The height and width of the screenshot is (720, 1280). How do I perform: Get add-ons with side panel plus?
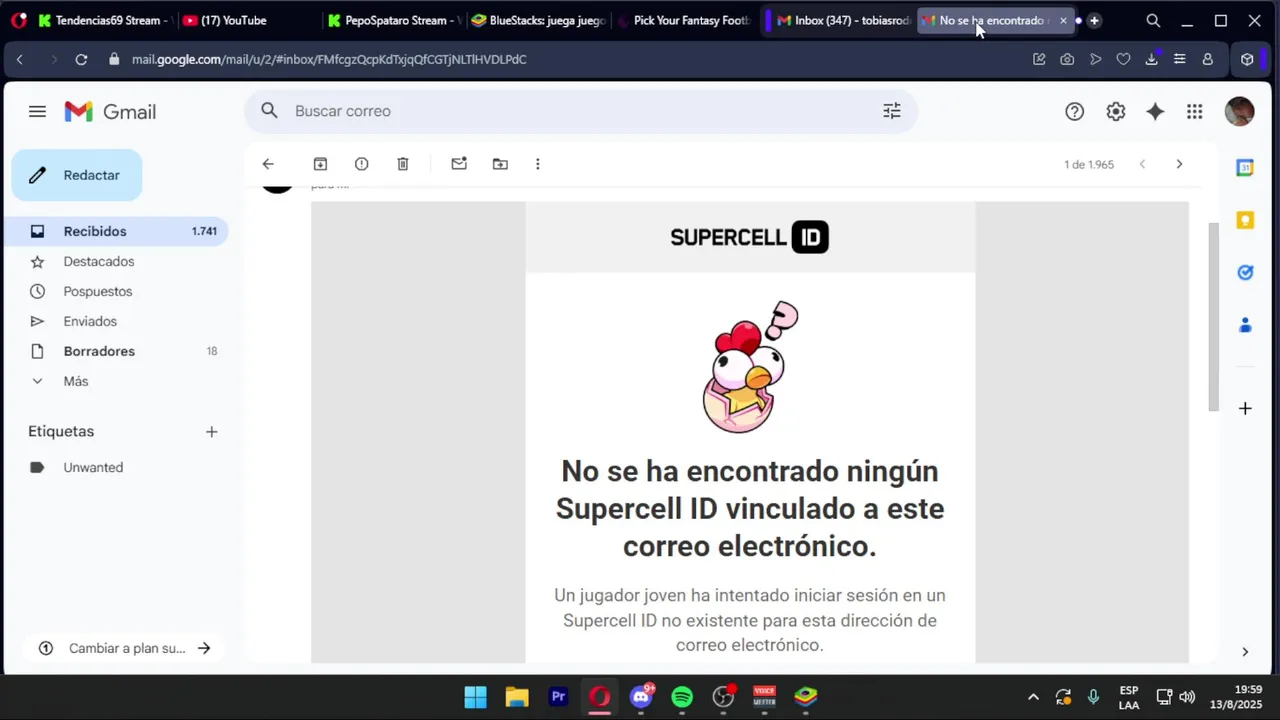(x=1245, y=408)
